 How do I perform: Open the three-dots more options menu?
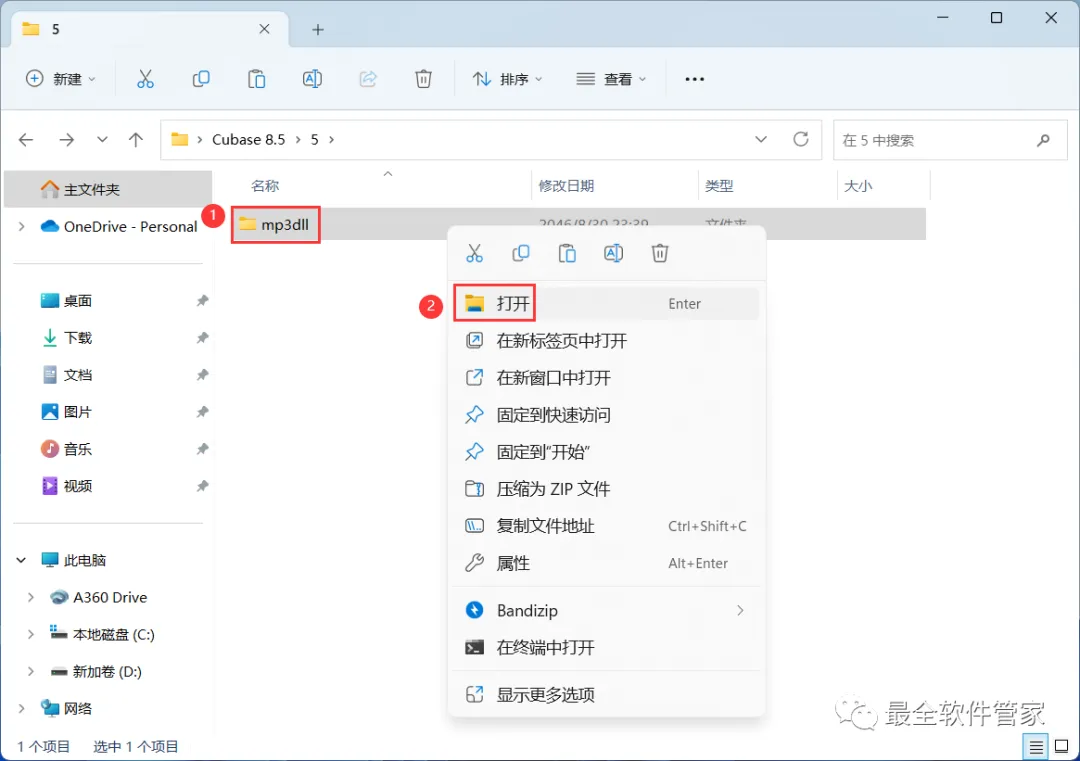click(x=694, y=79)
